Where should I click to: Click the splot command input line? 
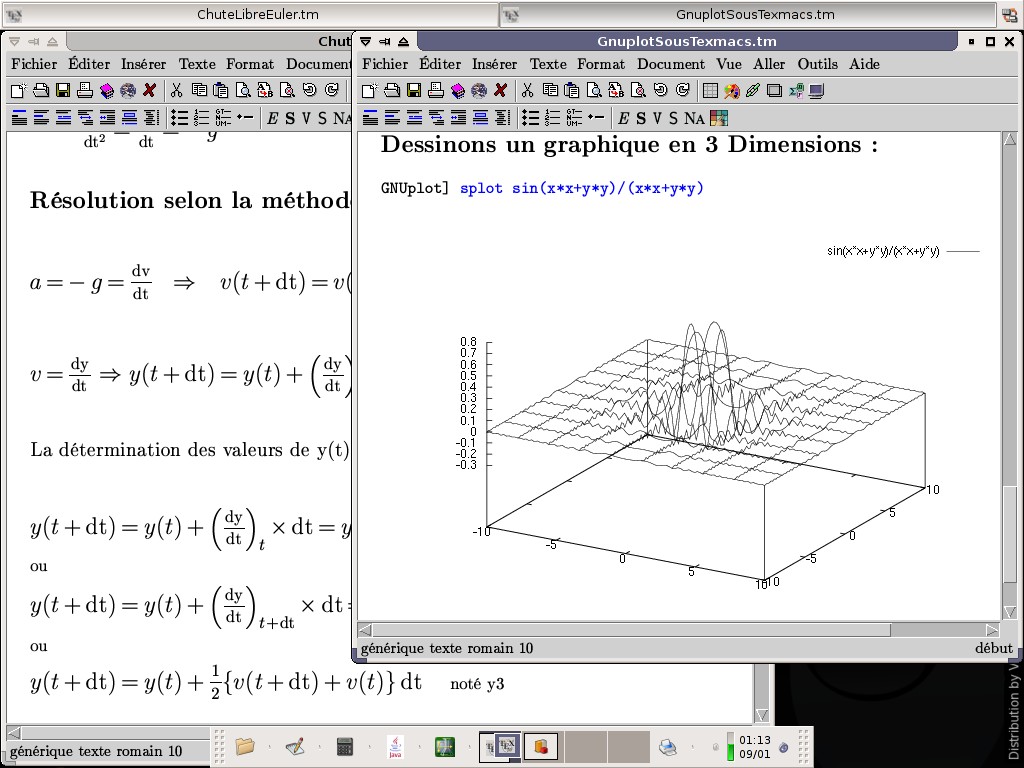click(x=581, y=188)
